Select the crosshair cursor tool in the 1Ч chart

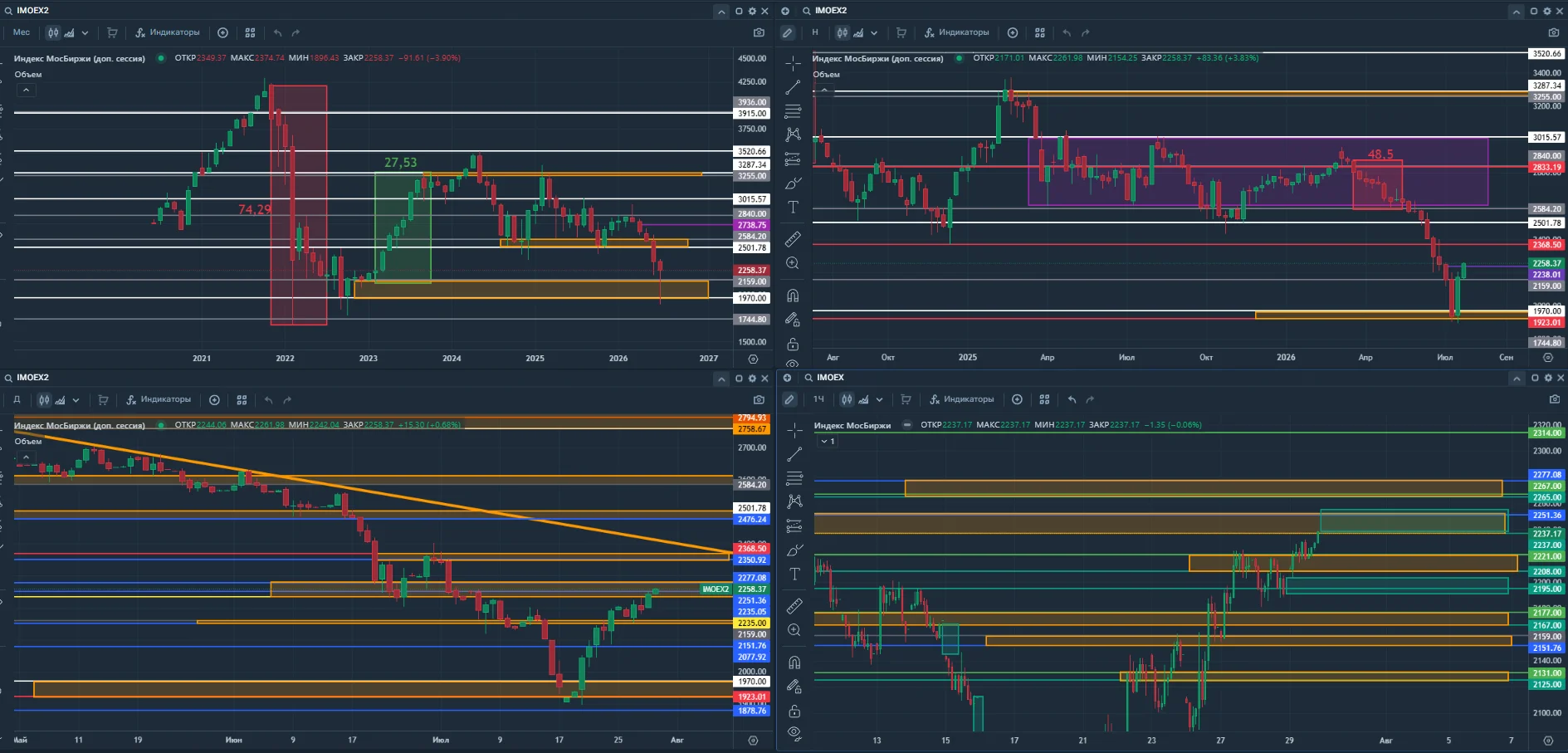(x=794, y=430)
